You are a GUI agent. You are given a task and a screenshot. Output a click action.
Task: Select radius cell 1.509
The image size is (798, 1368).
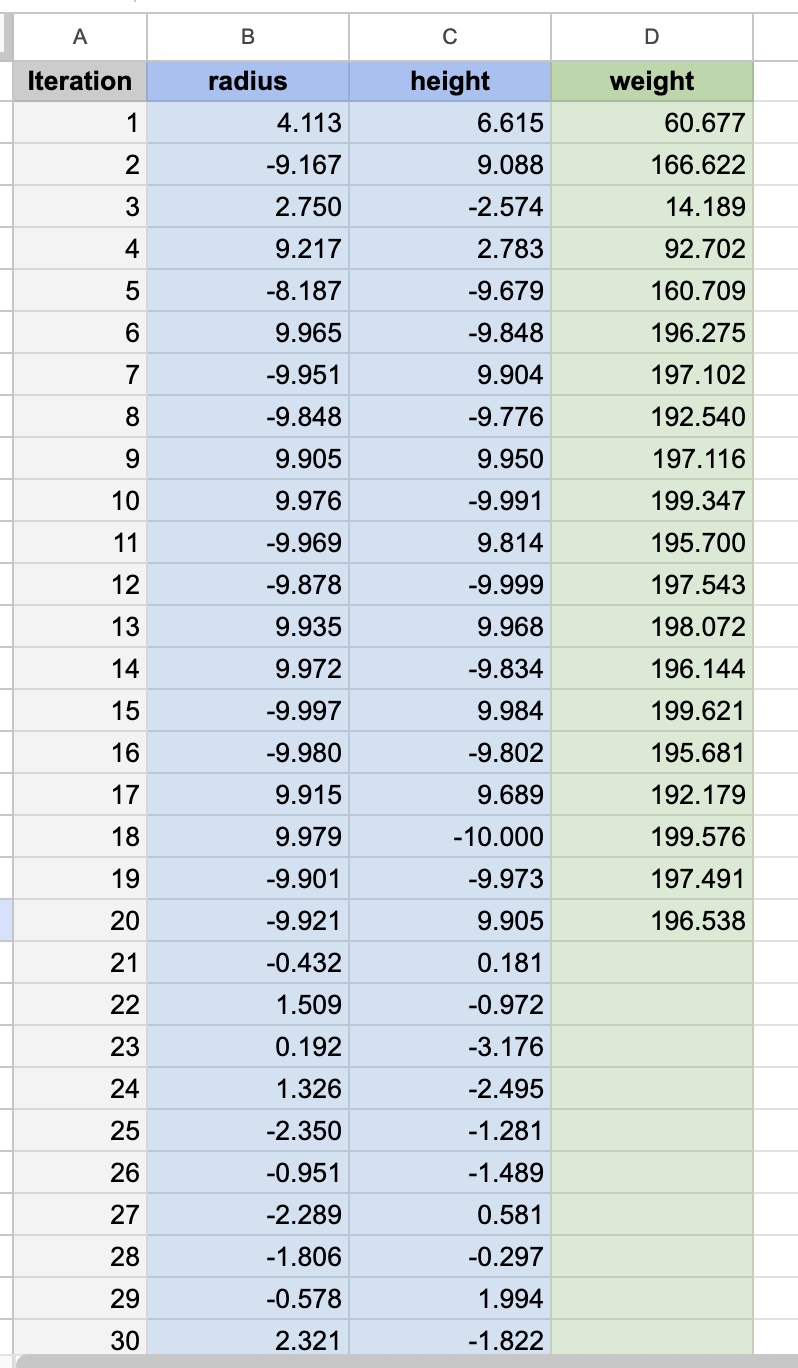coord(248,1005)
